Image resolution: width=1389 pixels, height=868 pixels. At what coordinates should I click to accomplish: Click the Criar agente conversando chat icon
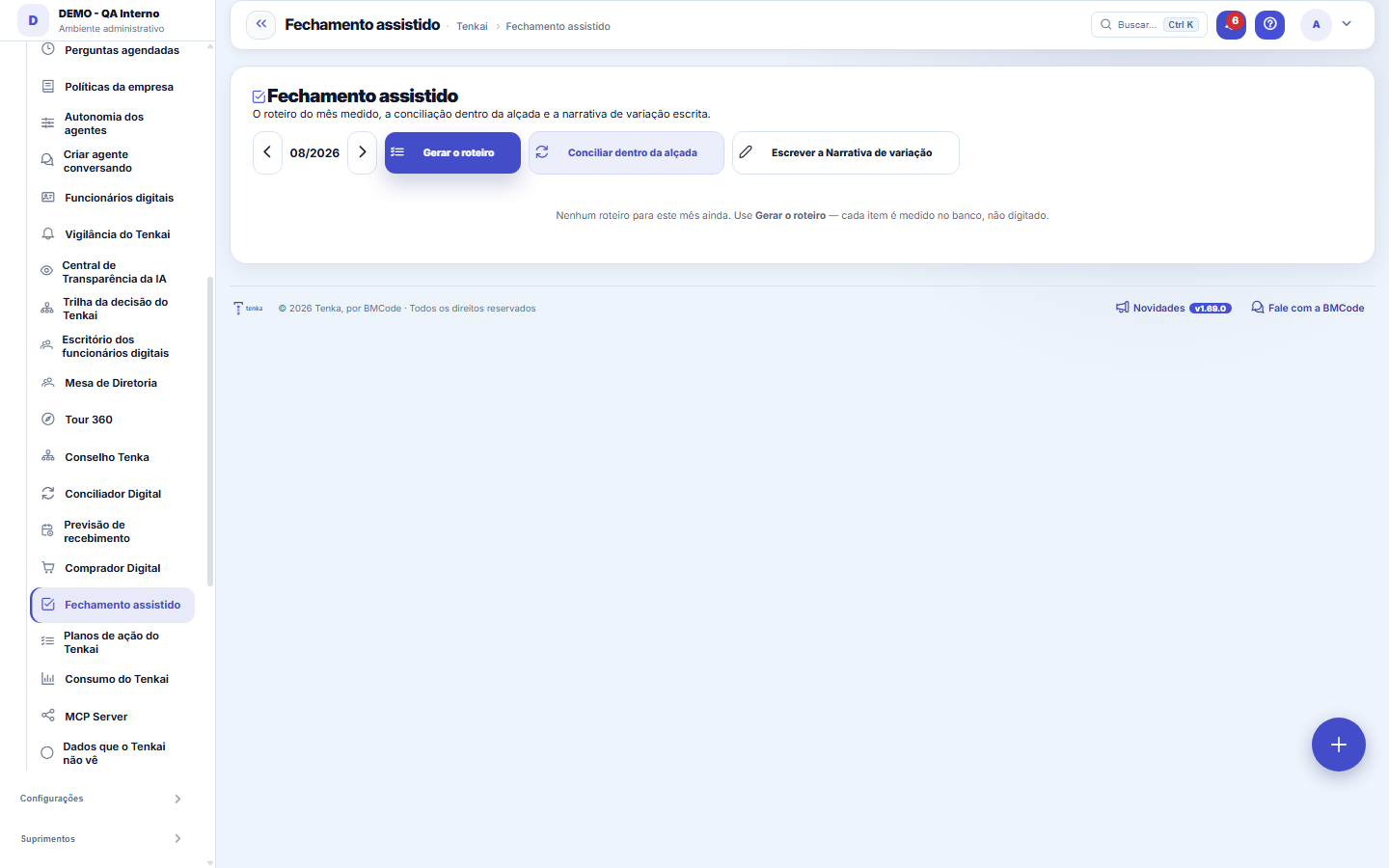point(47,160)
